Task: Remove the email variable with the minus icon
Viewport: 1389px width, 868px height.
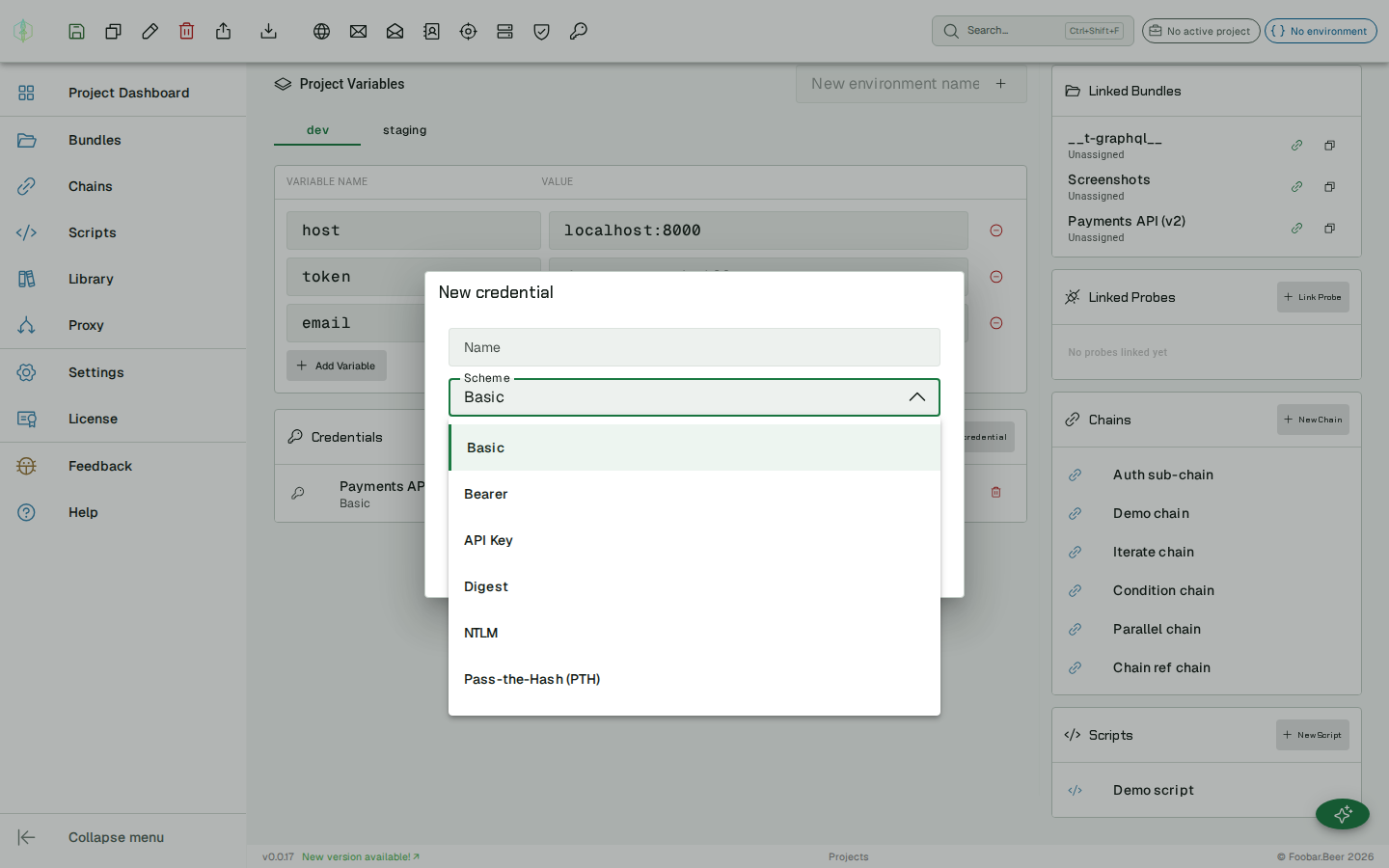Action: coord(996,323)
